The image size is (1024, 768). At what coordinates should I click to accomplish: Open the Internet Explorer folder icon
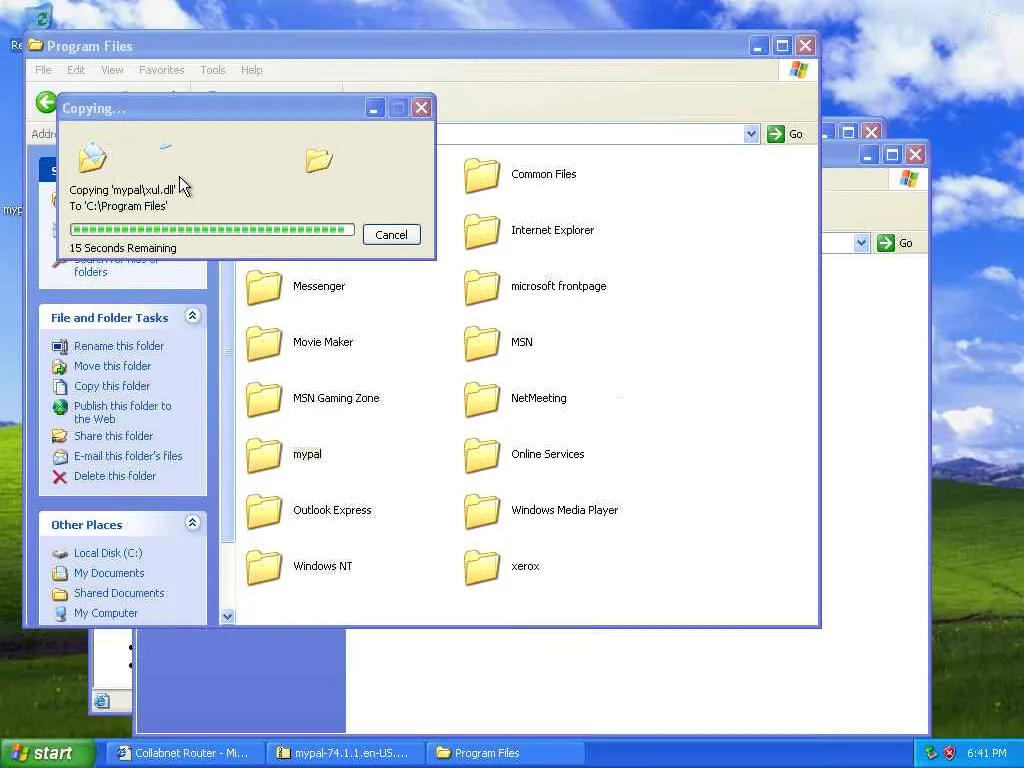pyautogui.click(x=482, y=231)
